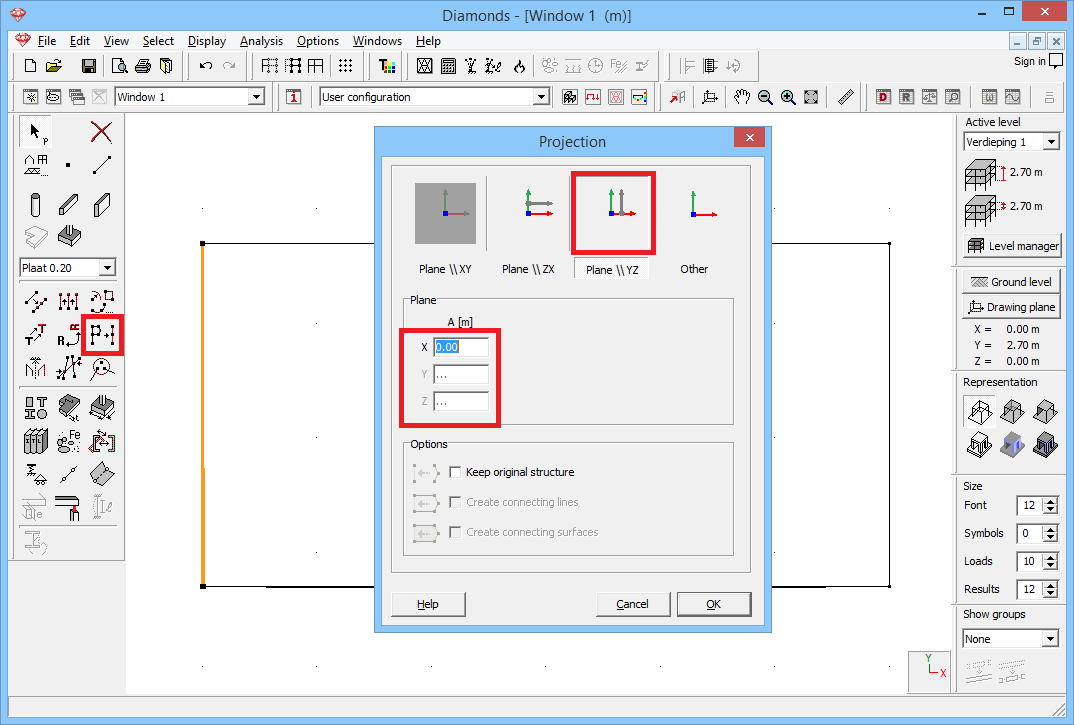Select the draw line tool
This screenshot has width=1074, height=725.
(x=102, y=165)
